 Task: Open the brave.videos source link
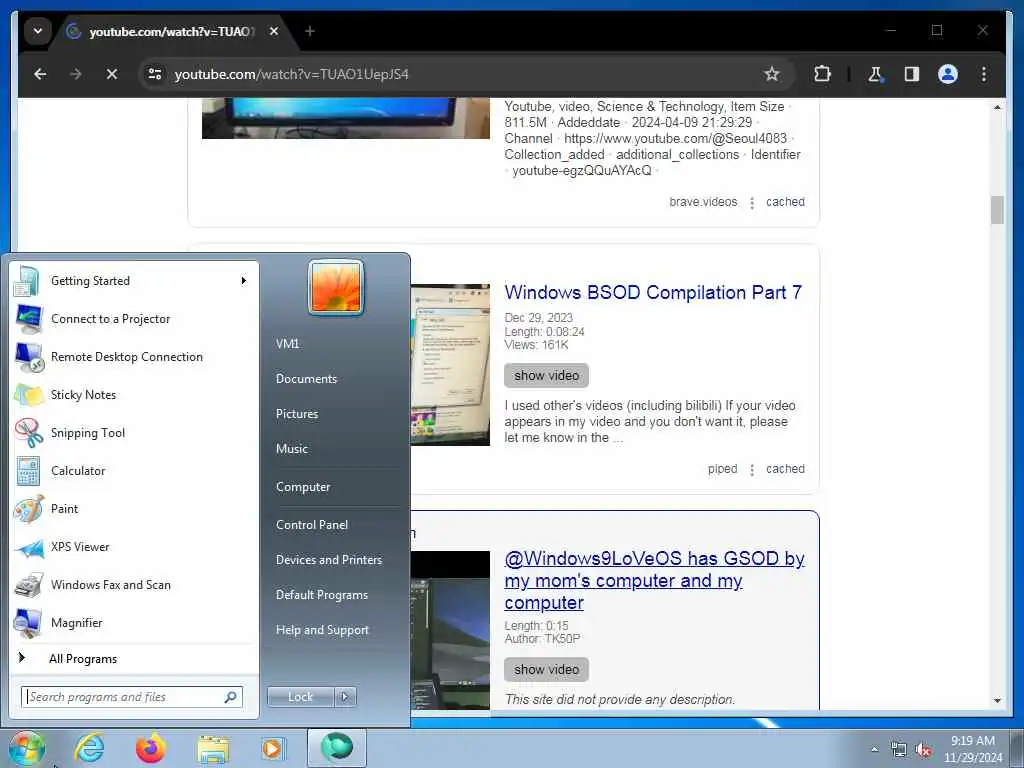(x=703, y=202)
